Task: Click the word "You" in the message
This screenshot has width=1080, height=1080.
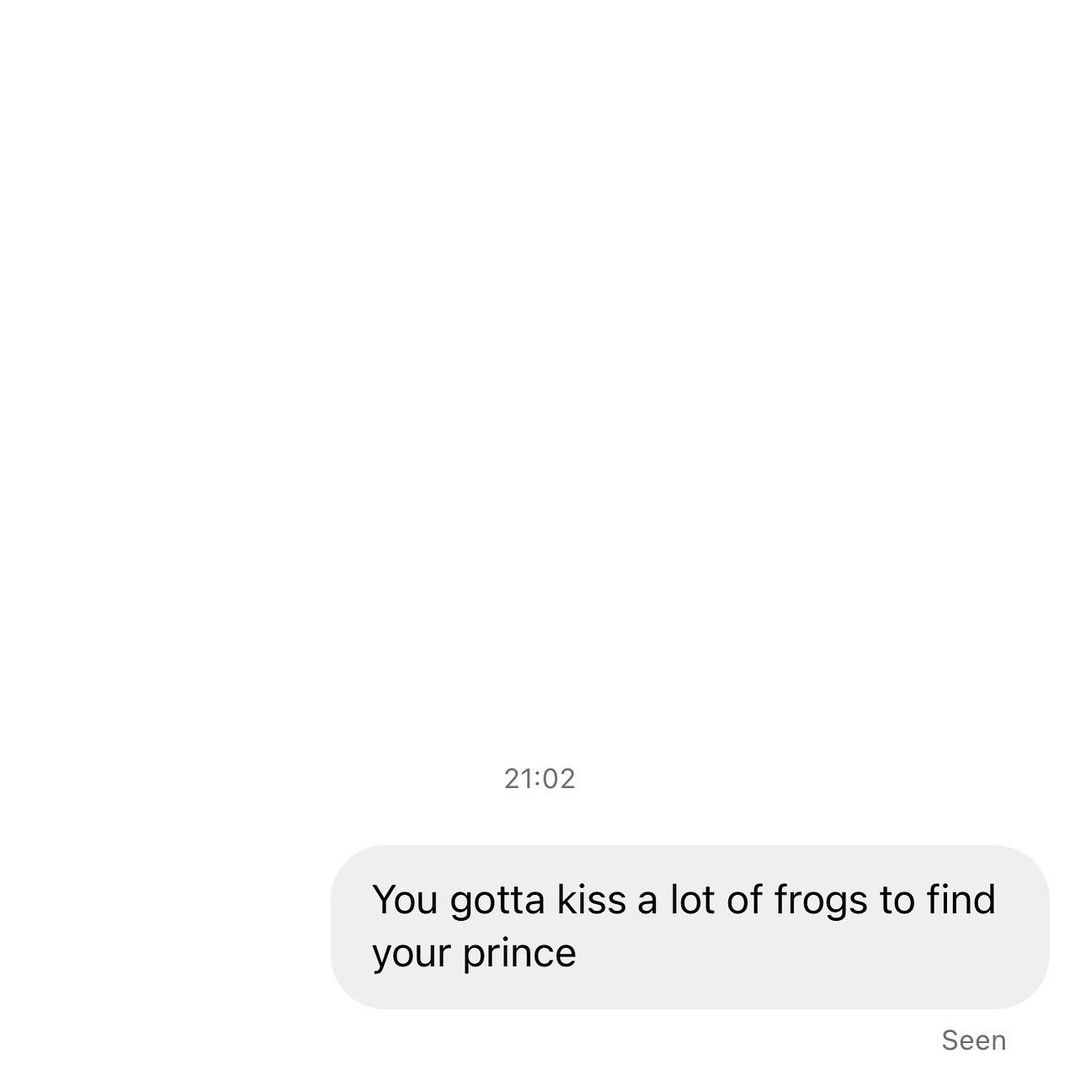Action: point(404,900)
